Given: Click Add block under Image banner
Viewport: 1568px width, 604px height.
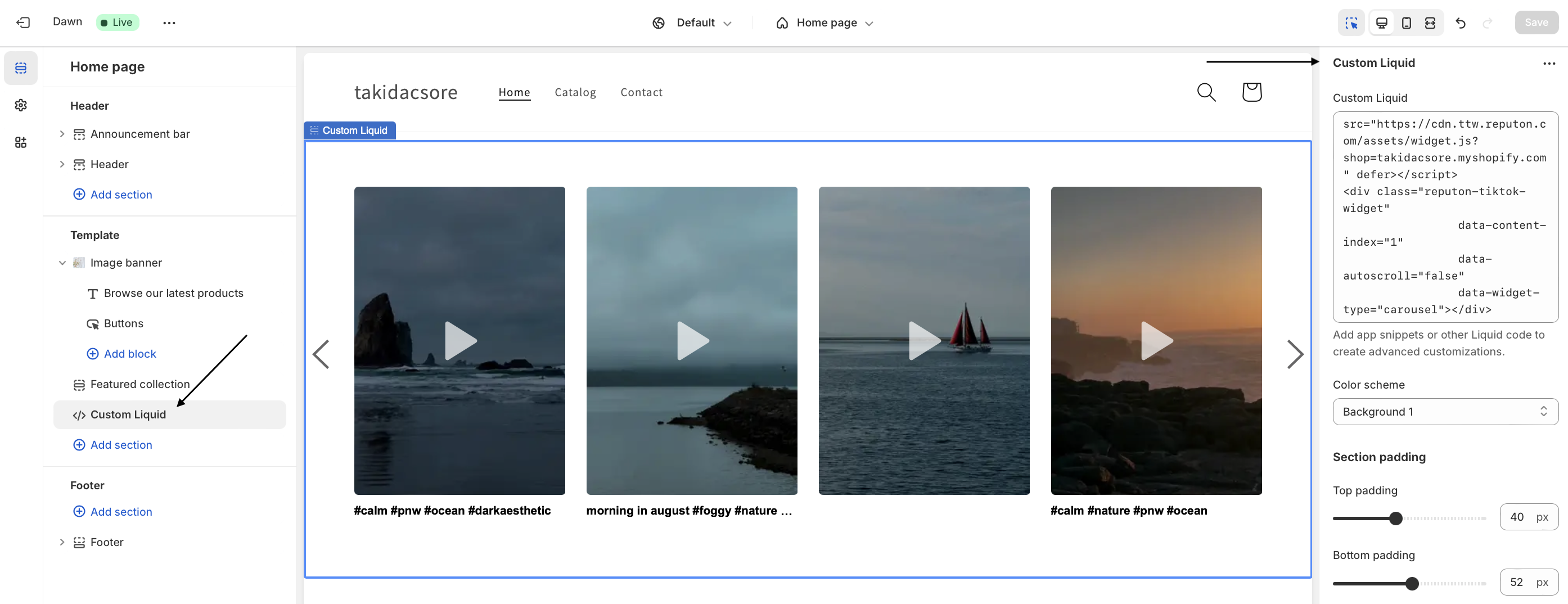Looking at the screenshot, I should click(129, 354).
